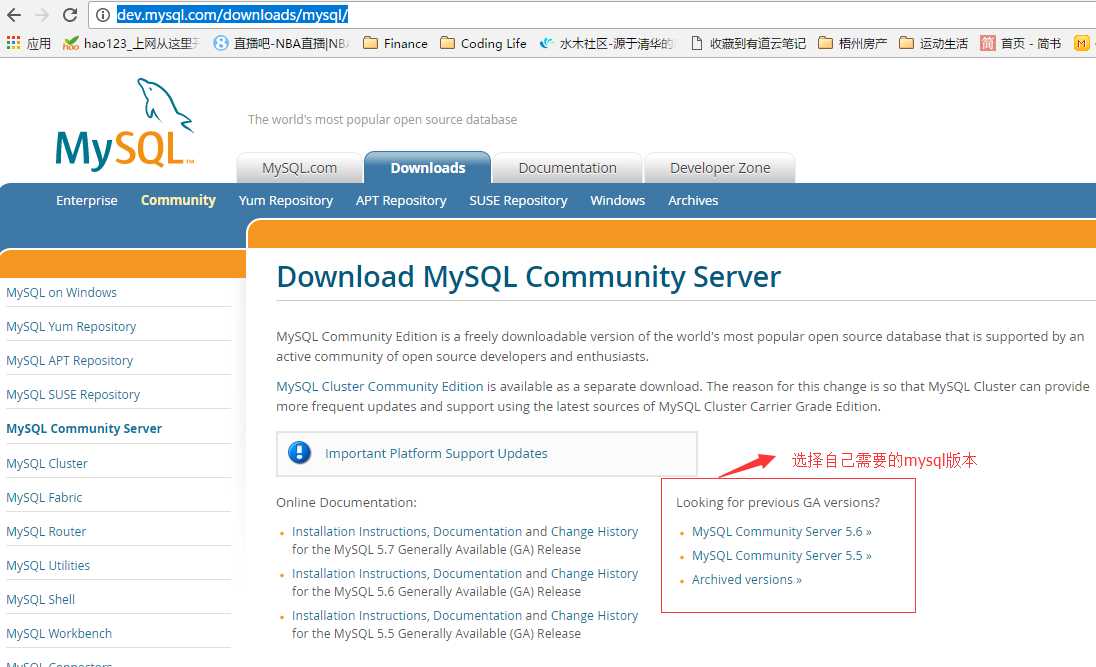
Task: Open the 直播吧-NBA直播 bookmark
Action: (281, 43)
